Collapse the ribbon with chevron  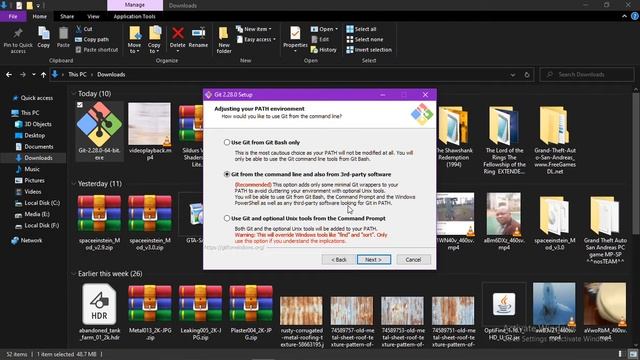coord(624,16)
